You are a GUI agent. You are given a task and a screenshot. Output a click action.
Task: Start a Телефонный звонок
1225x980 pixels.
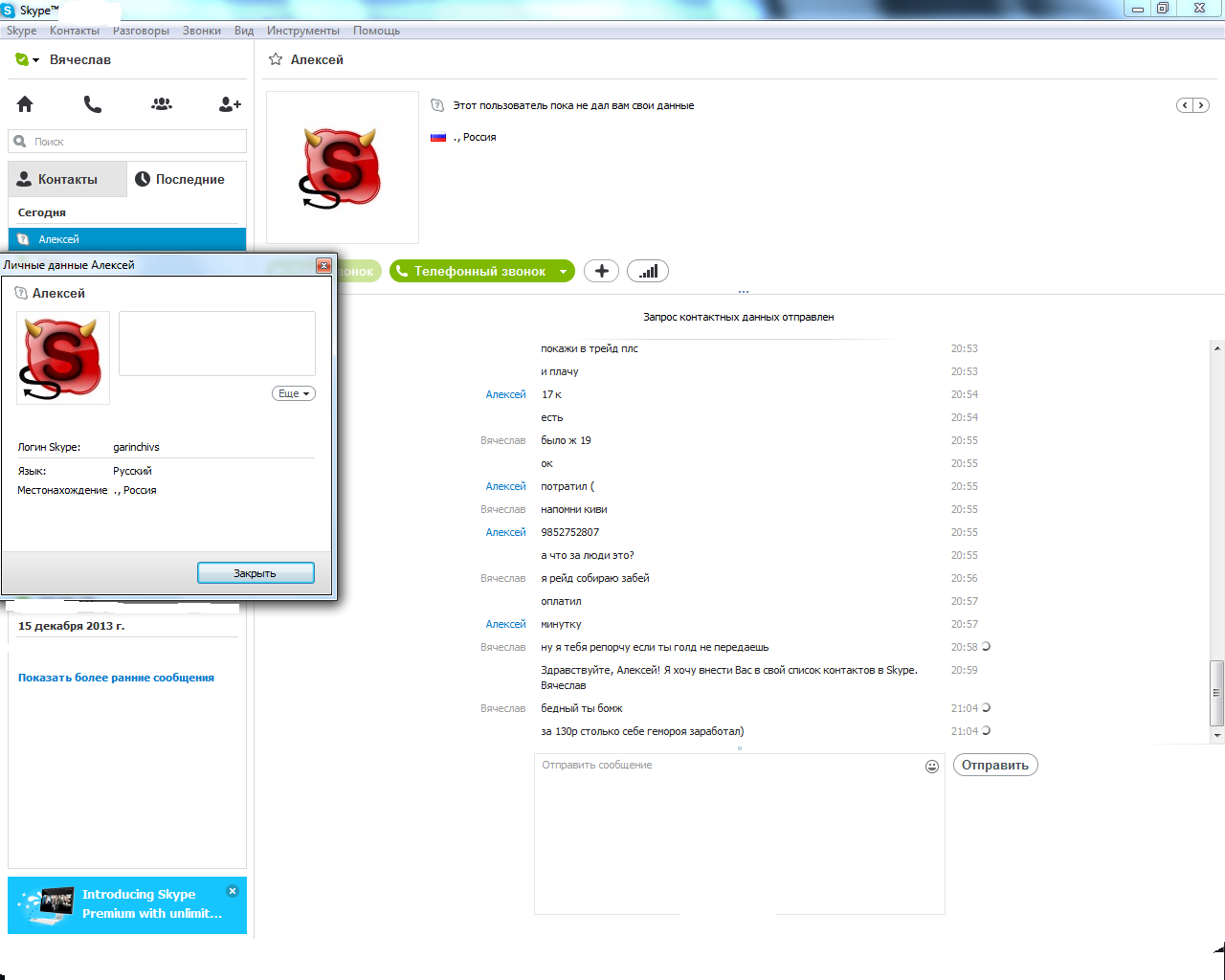tap(471, 271)
